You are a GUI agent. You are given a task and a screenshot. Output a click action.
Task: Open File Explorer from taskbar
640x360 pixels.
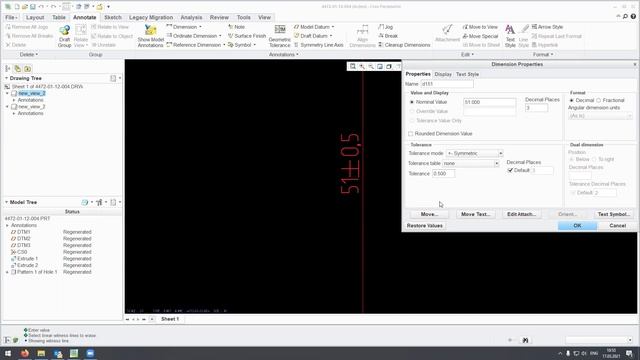pos(41,353)
